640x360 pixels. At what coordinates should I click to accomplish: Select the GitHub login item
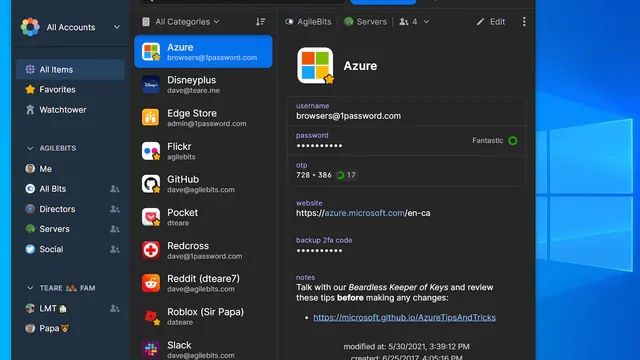tap(203, 184)
